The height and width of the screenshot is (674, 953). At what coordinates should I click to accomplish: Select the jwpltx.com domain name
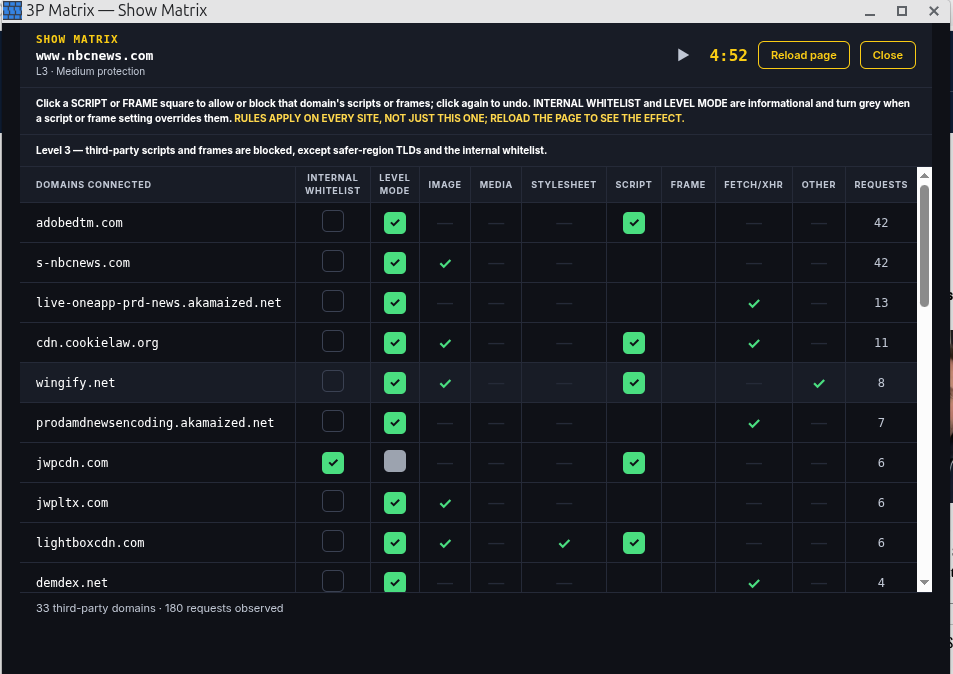[x=72, y=503]
